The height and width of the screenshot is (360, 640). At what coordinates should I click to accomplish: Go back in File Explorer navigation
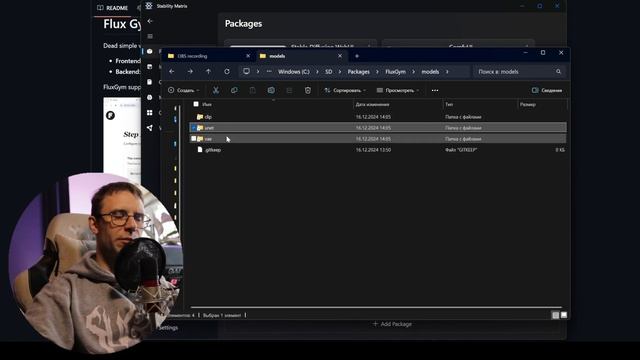(172, 71)
